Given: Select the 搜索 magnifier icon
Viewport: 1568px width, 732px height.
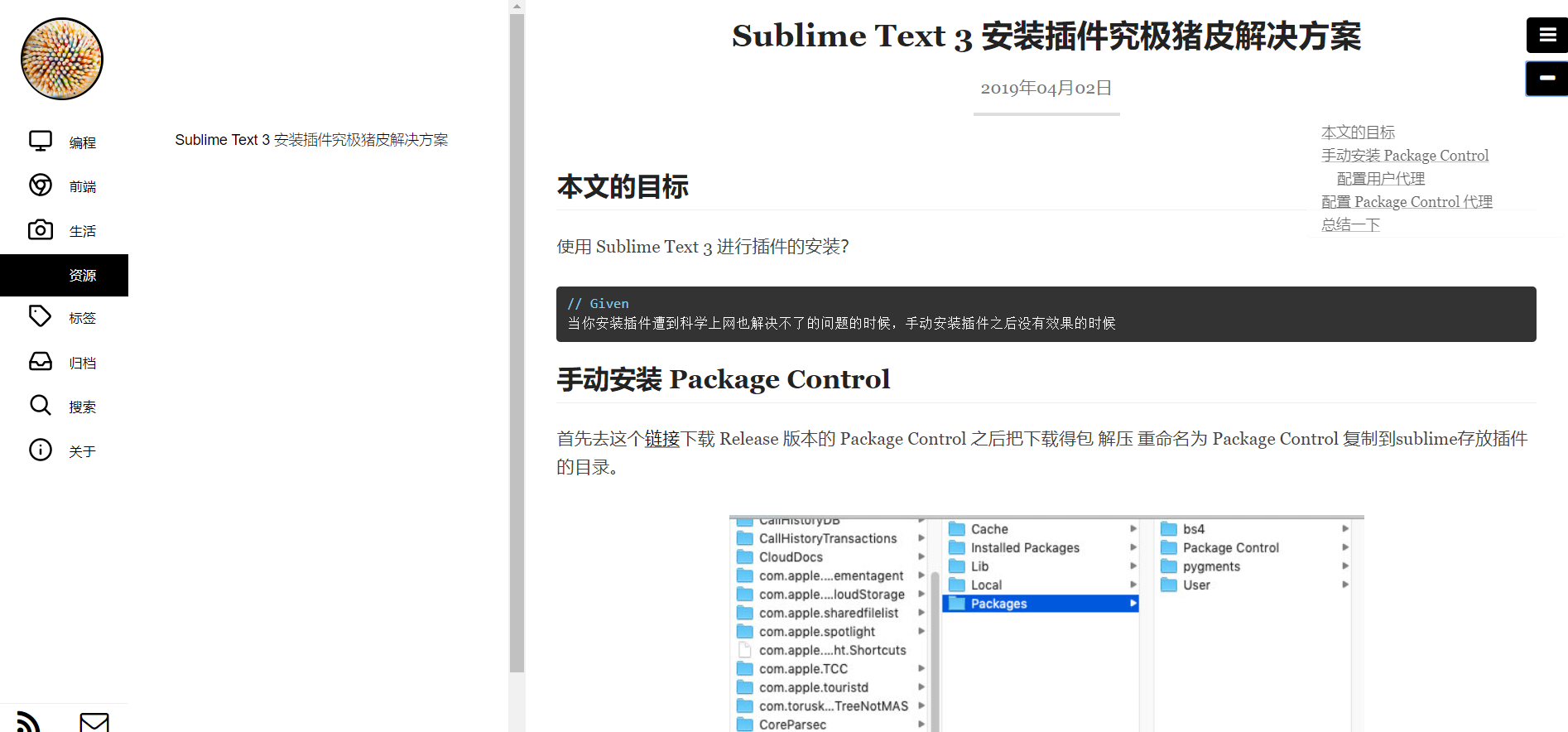Looking at the screenshot, I should pyautogui.click(x=41, y=405).
